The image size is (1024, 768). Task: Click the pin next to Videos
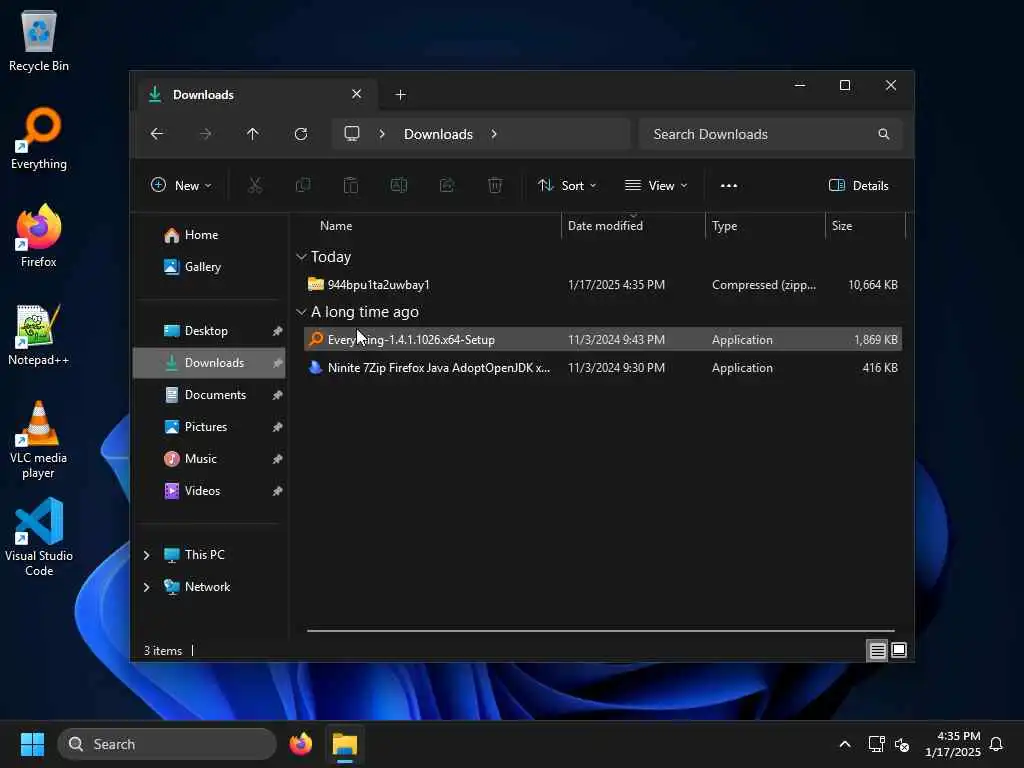click(278, 491)
